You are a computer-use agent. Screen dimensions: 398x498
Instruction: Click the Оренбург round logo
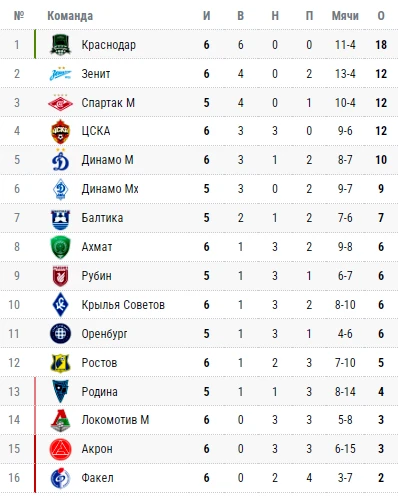pos(60,334)
